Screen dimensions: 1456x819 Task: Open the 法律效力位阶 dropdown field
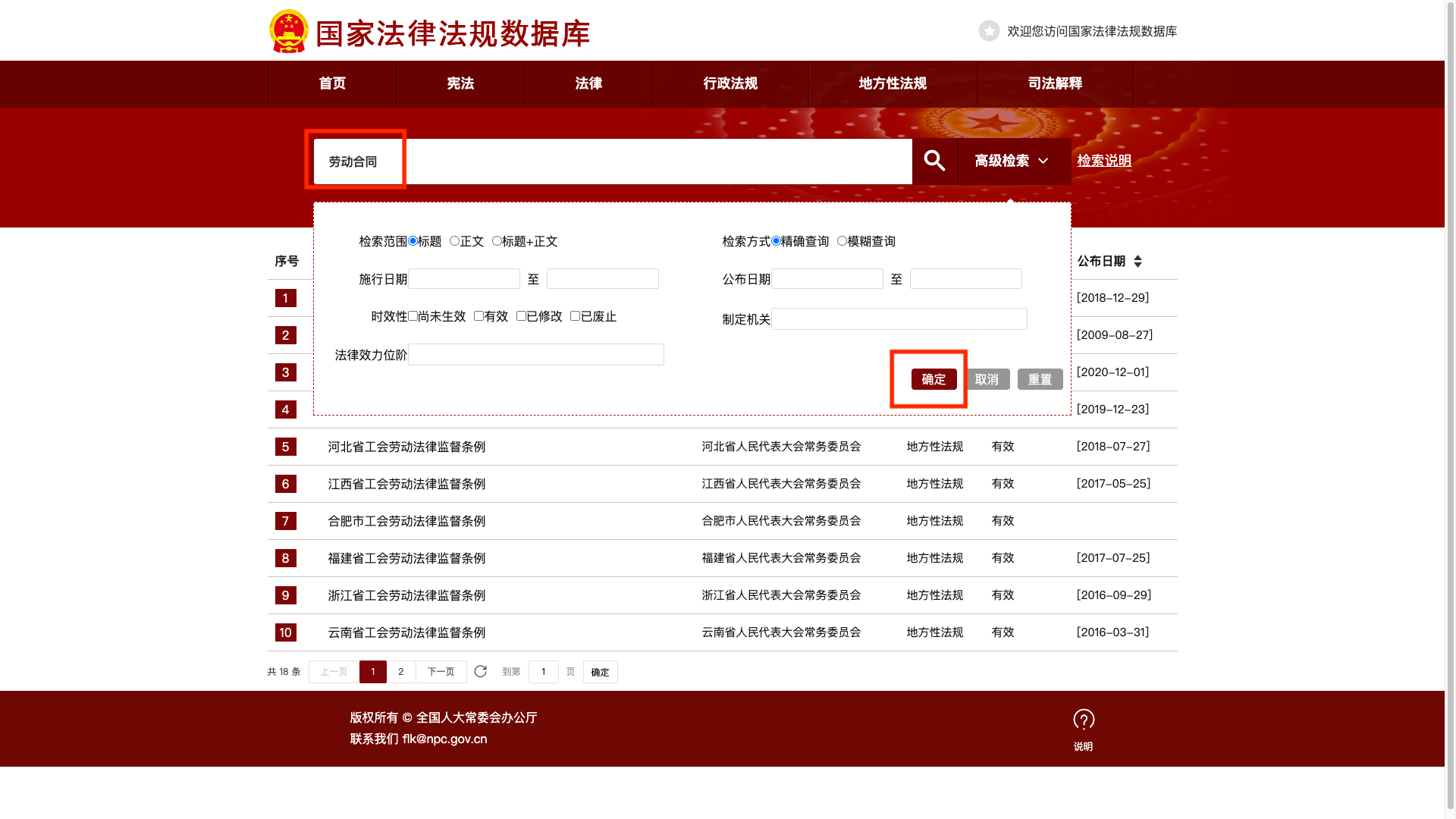(x=535, y=355)
